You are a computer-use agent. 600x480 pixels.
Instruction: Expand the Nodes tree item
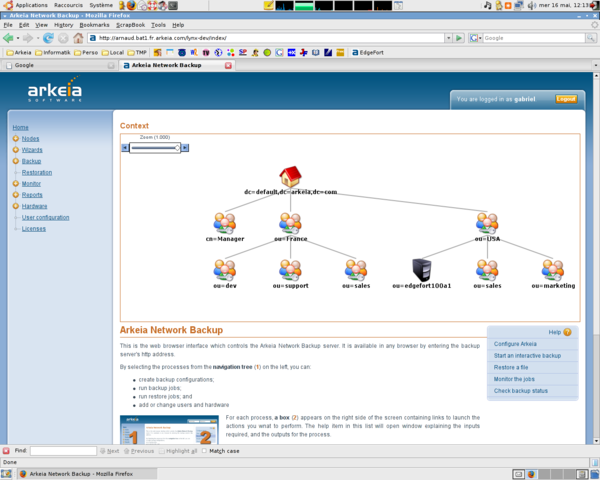tap(16, 139)
